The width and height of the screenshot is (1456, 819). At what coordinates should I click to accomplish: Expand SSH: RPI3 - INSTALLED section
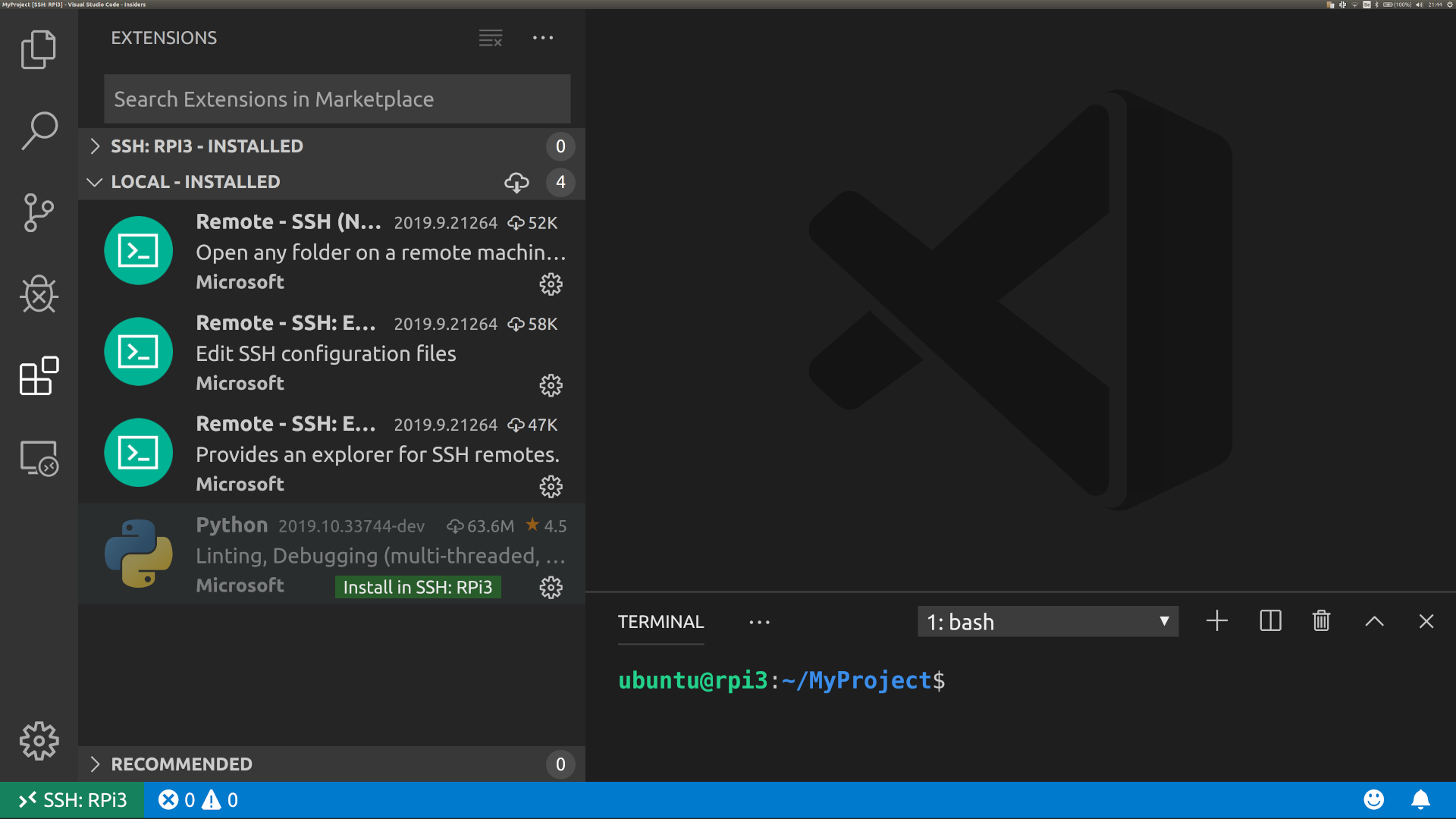[x=331, y=146]
